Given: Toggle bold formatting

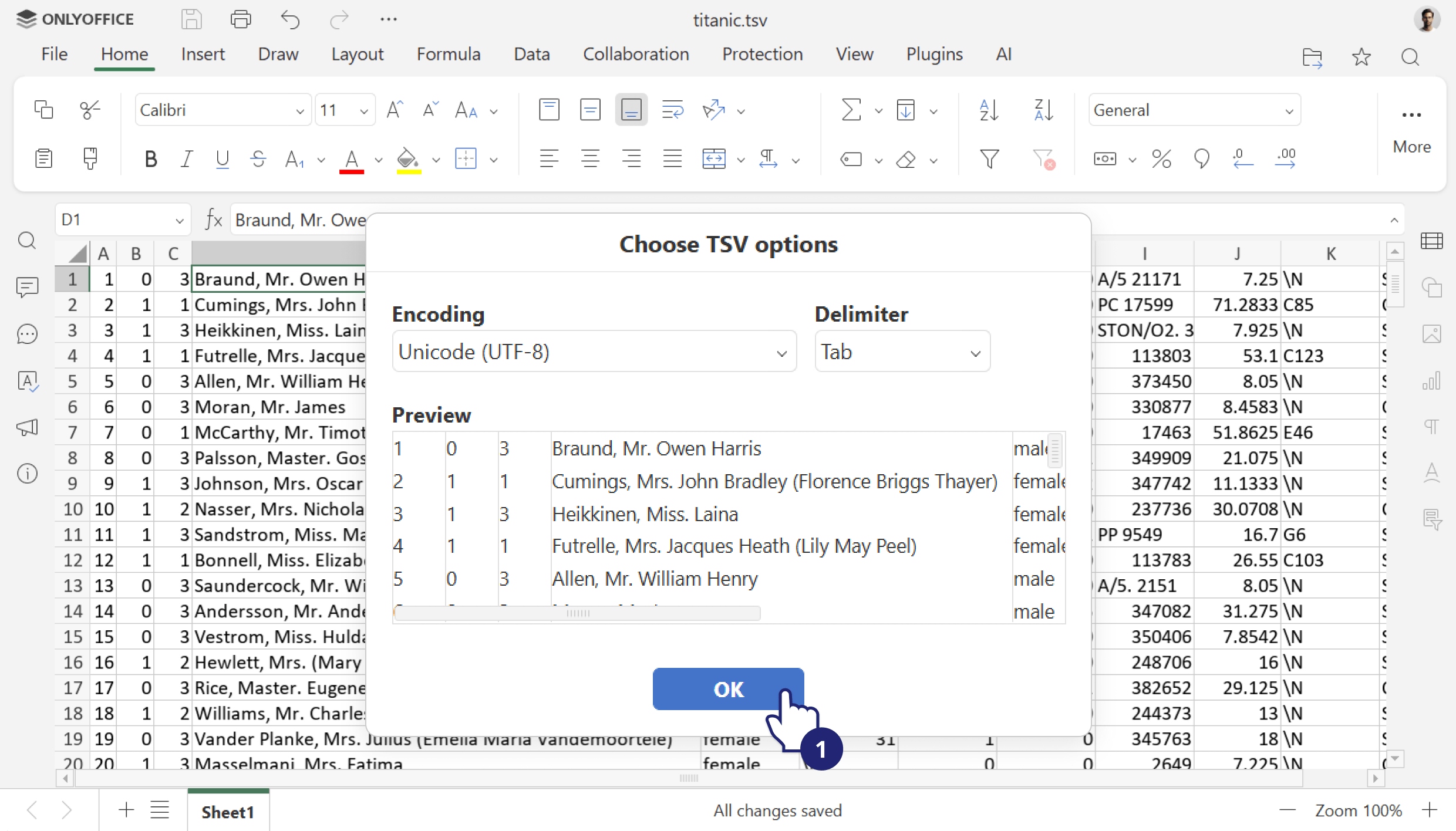Looking at the screenshot, I should tap(151, 158).
